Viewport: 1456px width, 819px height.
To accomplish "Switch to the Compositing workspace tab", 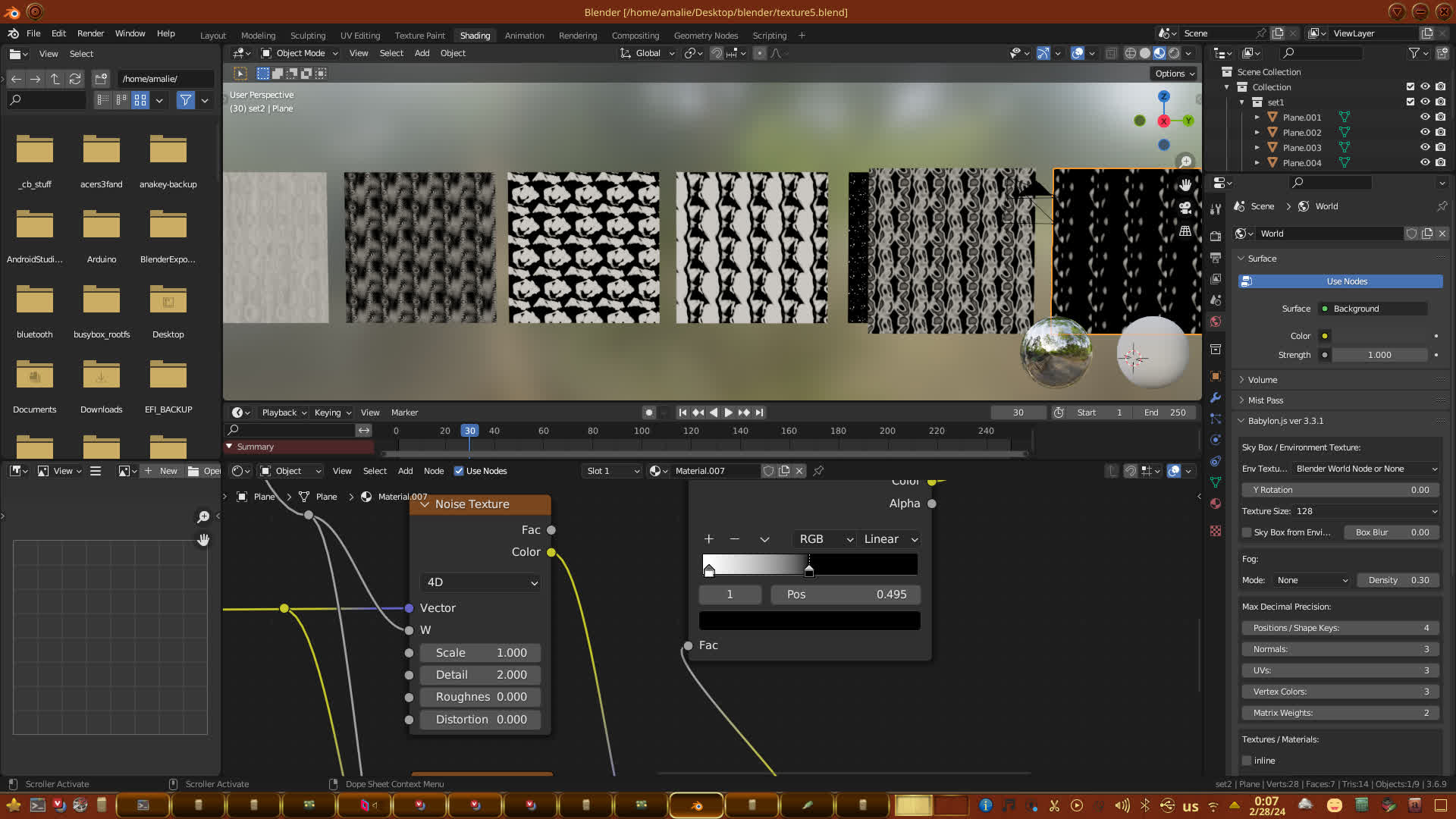I will tap(635, 36).
